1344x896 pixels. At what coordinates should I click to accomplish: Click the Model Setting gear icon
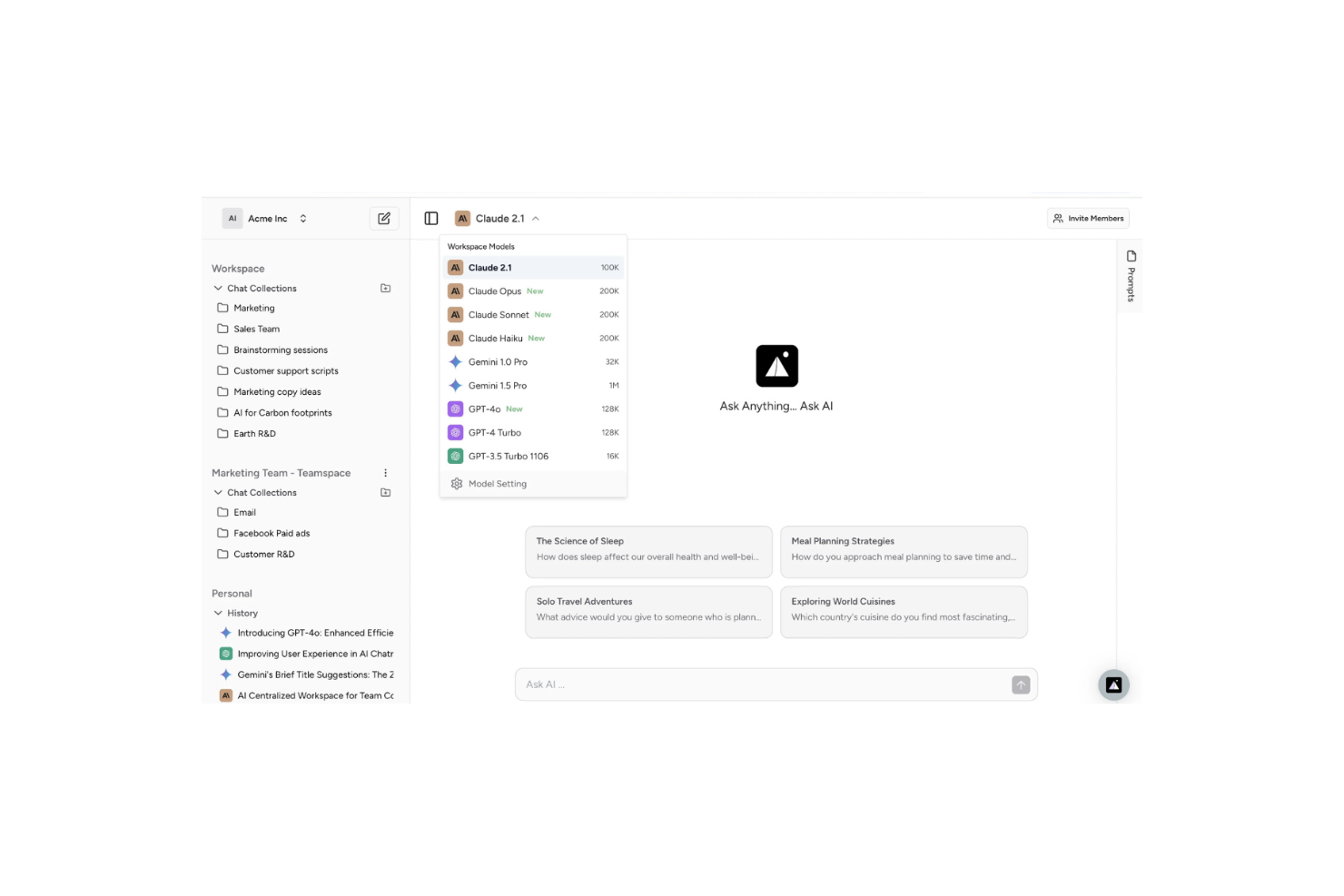(x=457, y=484)
